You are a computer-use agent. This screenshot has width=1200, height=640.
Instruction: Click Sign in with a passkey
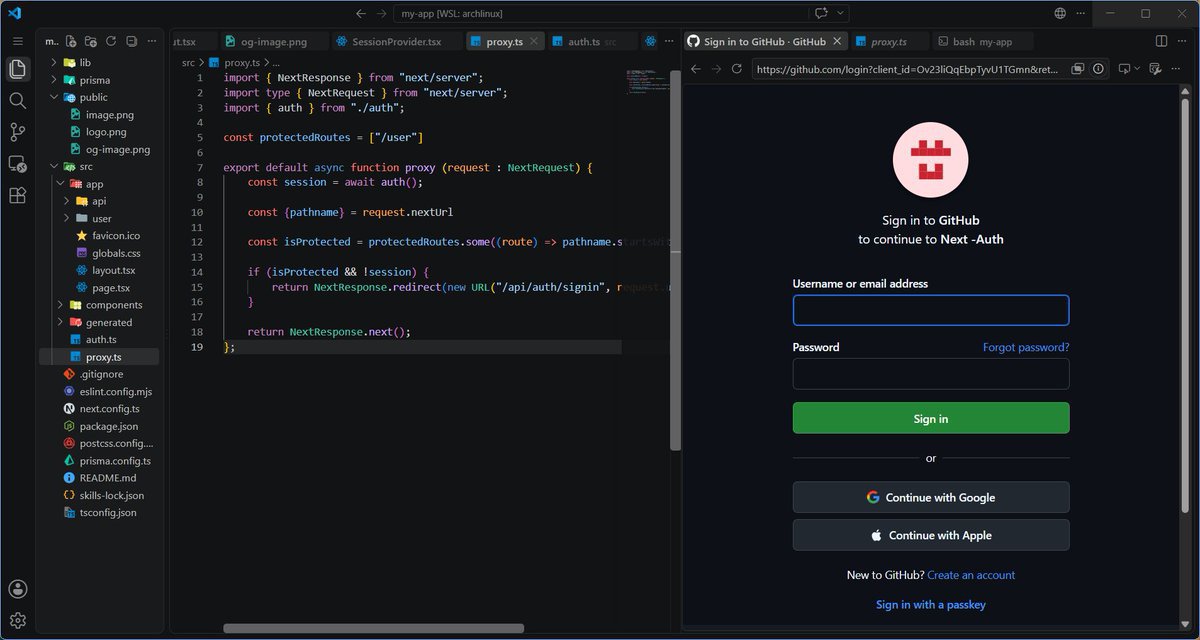point(931,604)
